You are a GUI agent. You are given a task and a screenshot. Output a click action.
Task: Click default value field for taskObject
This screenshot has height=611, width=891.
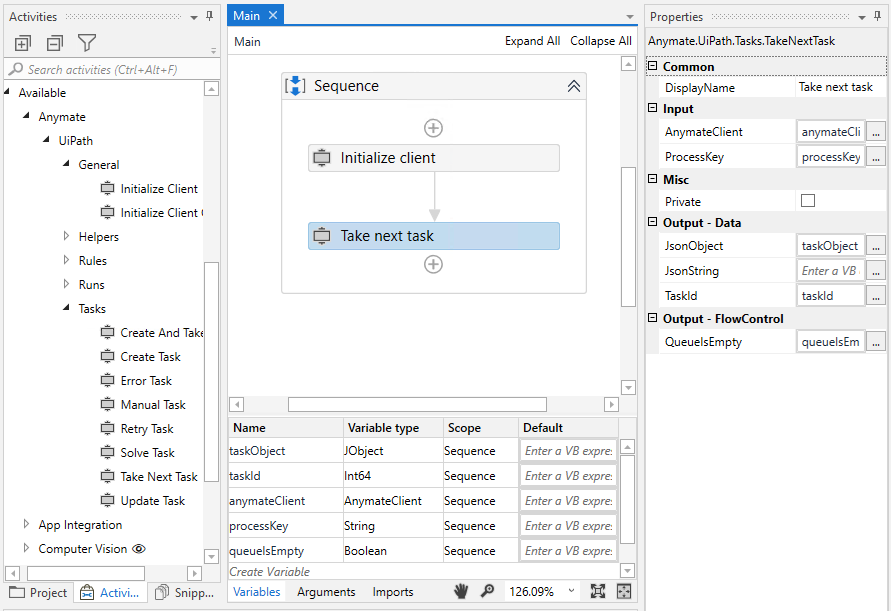pyautogui.click(x=568, y=451)
